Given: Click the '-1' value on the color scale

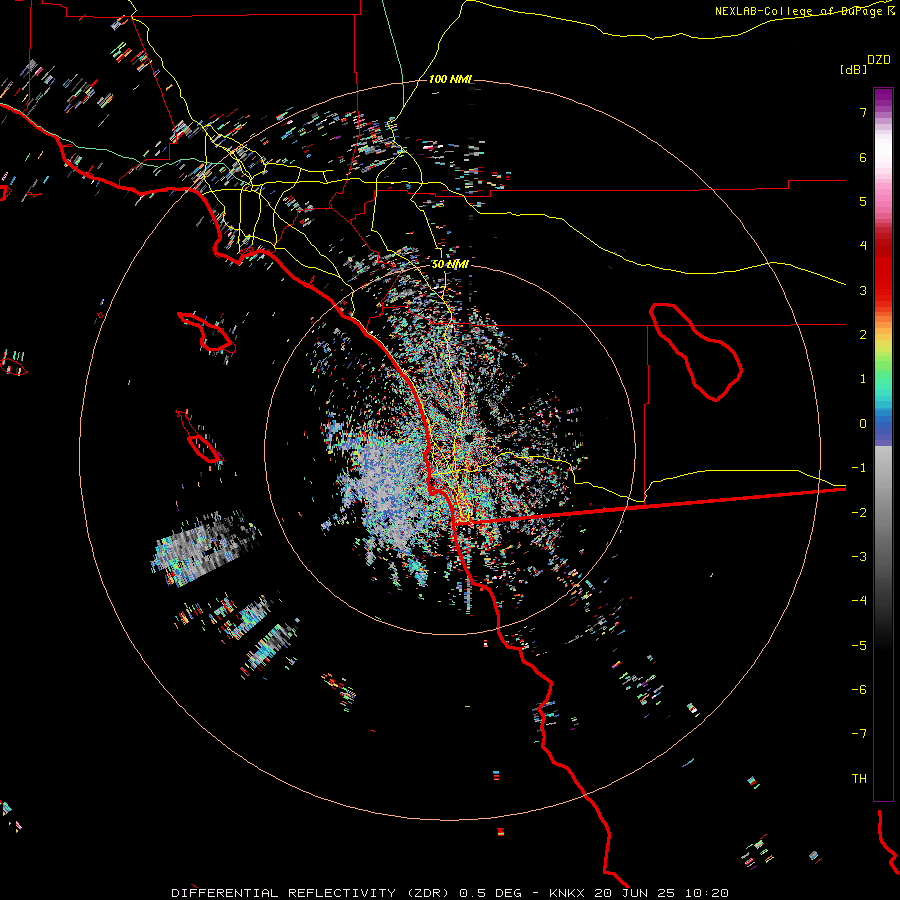Looking at the screenshot, I should [x=859, y=467].
